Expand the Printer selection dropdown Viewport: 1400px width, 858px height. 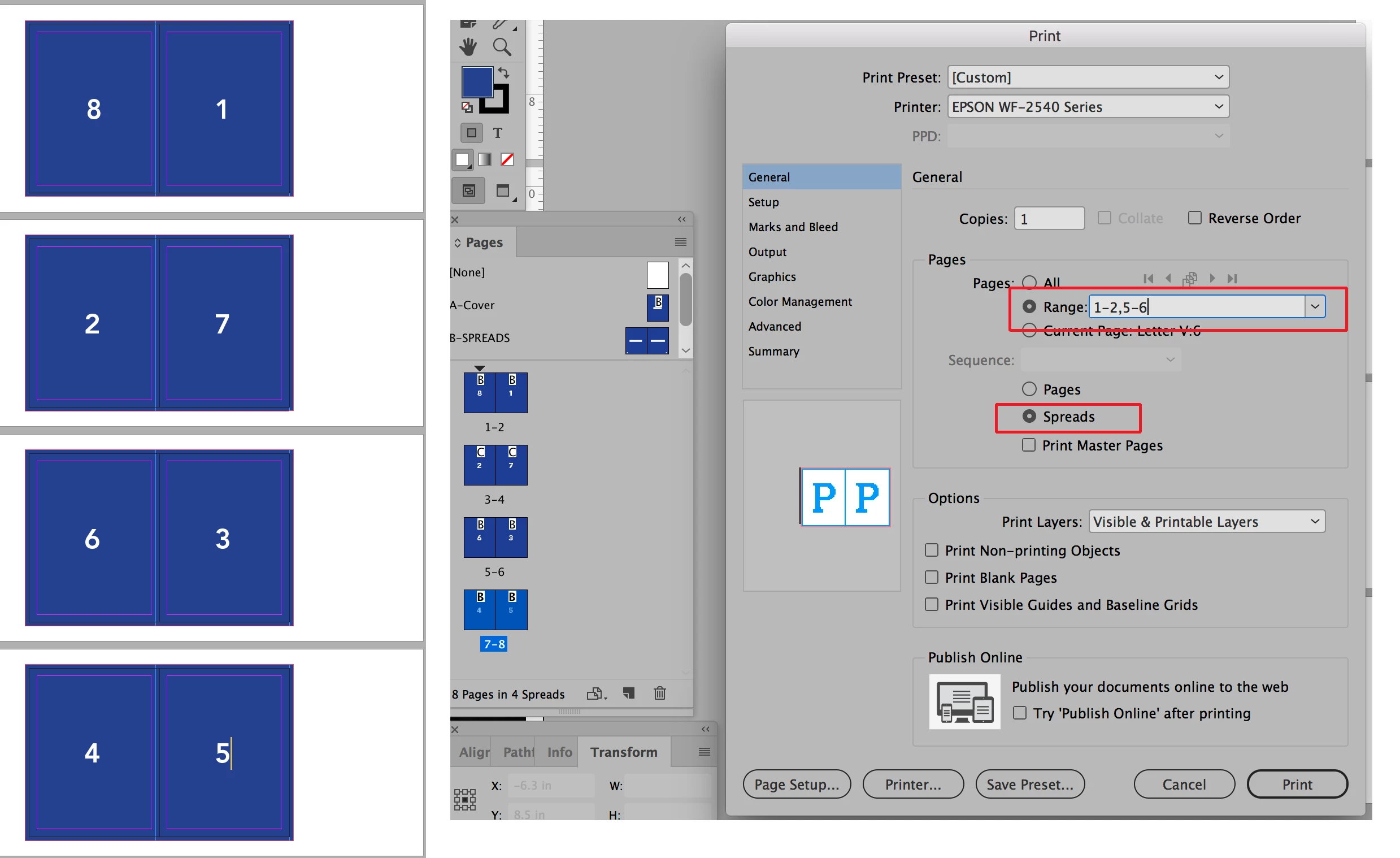tap(1088, 107)
